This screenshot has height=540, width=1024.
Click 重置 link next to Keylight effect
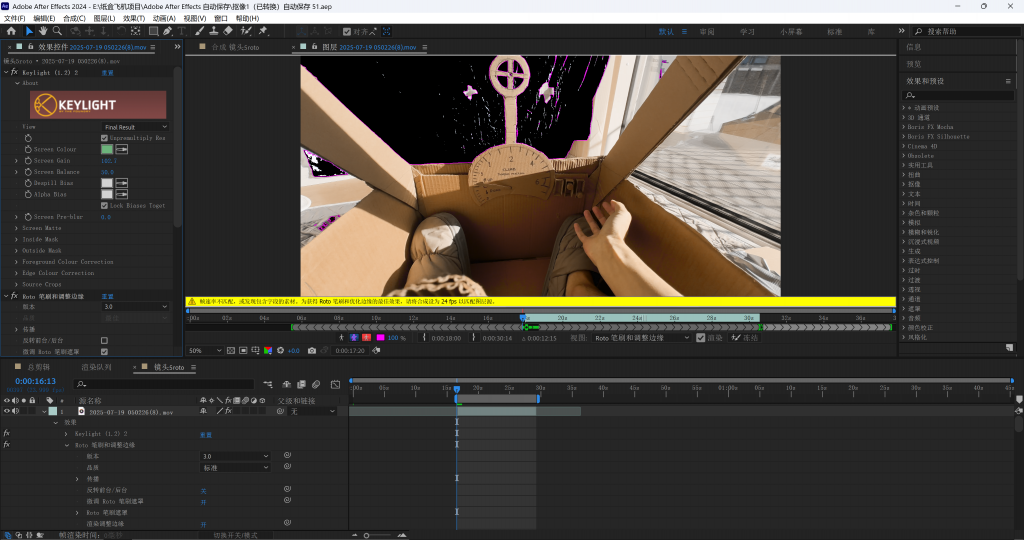[107, 73]
